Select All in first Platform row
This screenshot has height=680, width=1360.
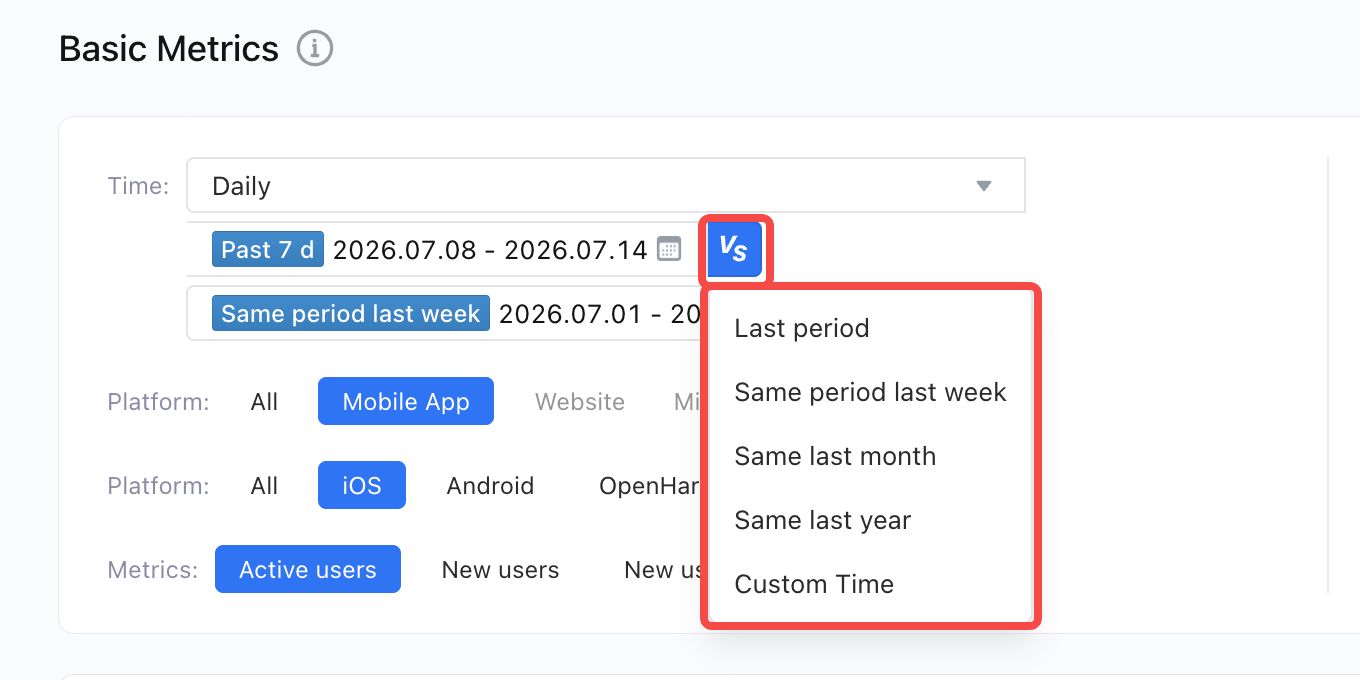point(264,401)
